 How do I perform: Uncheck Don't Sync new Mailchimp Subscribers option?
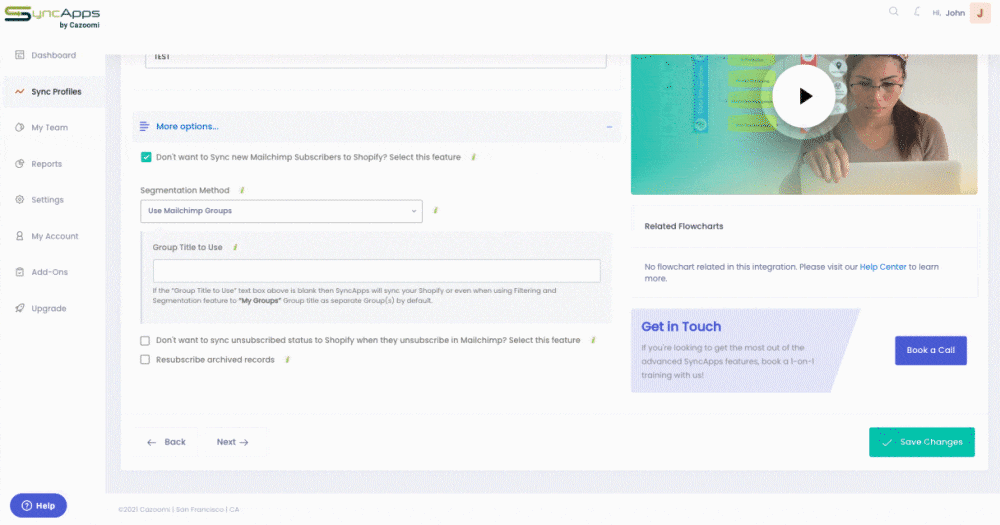(x=146, y=157)
